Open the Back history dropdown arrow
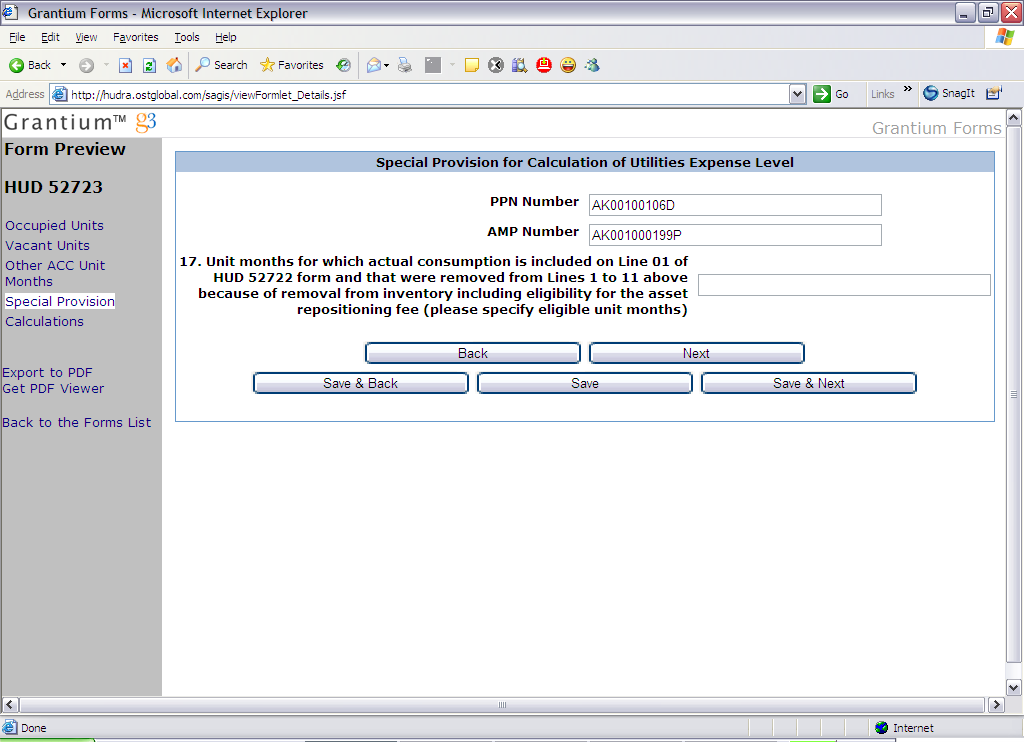 [x=63, y=65]
